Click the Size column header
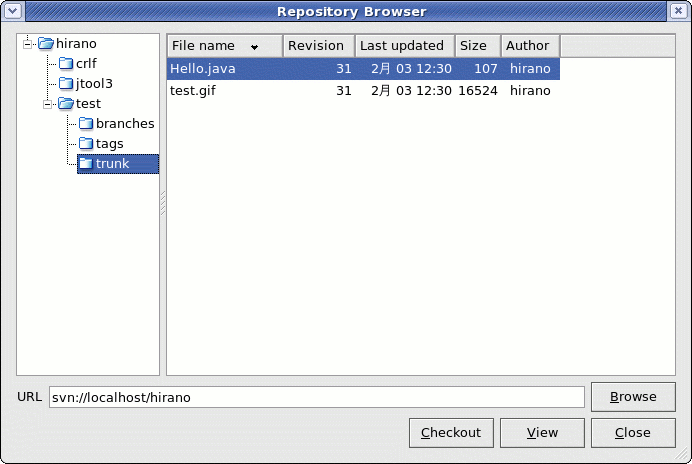Screen dimensions: 692x464 pos(474,46)
